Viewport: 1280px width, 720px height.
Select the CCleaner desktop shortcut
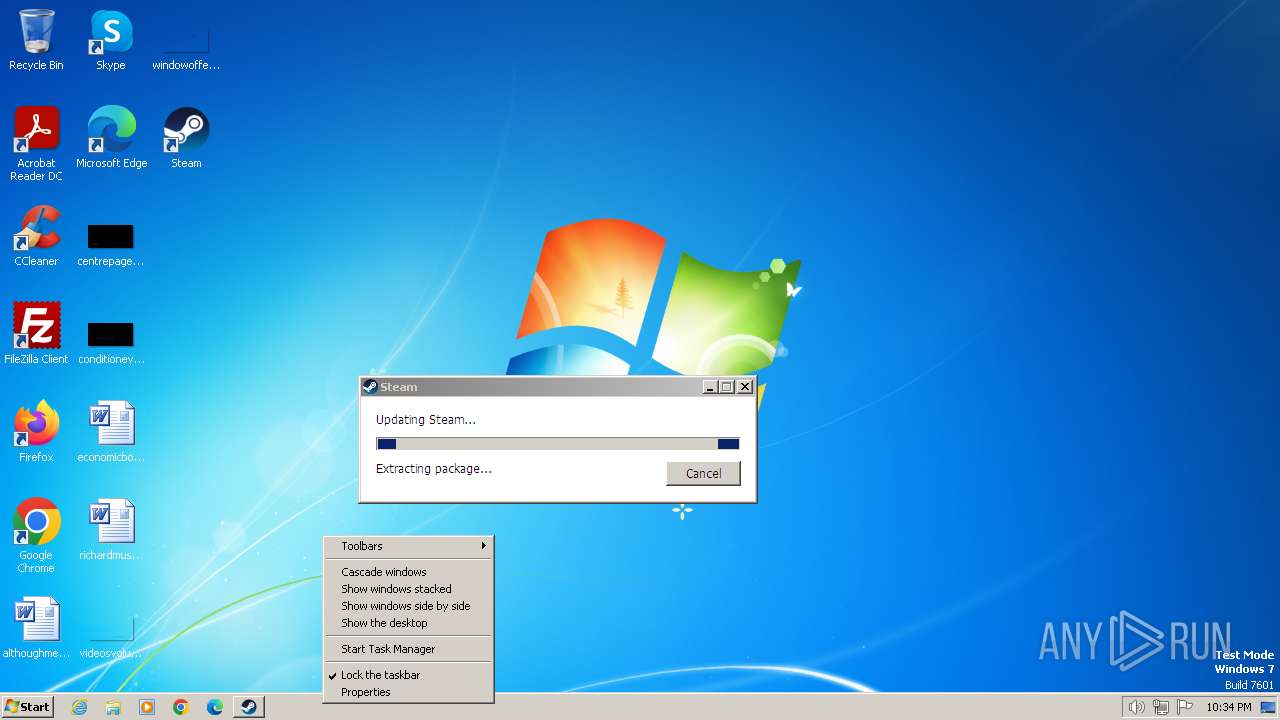pyautogui.click(x=36, y=236)
